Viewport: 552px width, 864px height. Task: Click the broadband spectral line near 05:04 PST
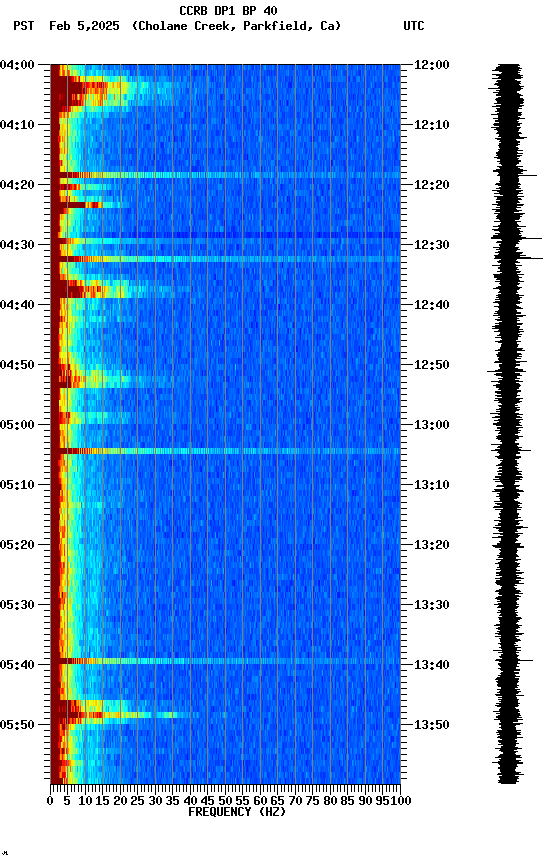225,451
